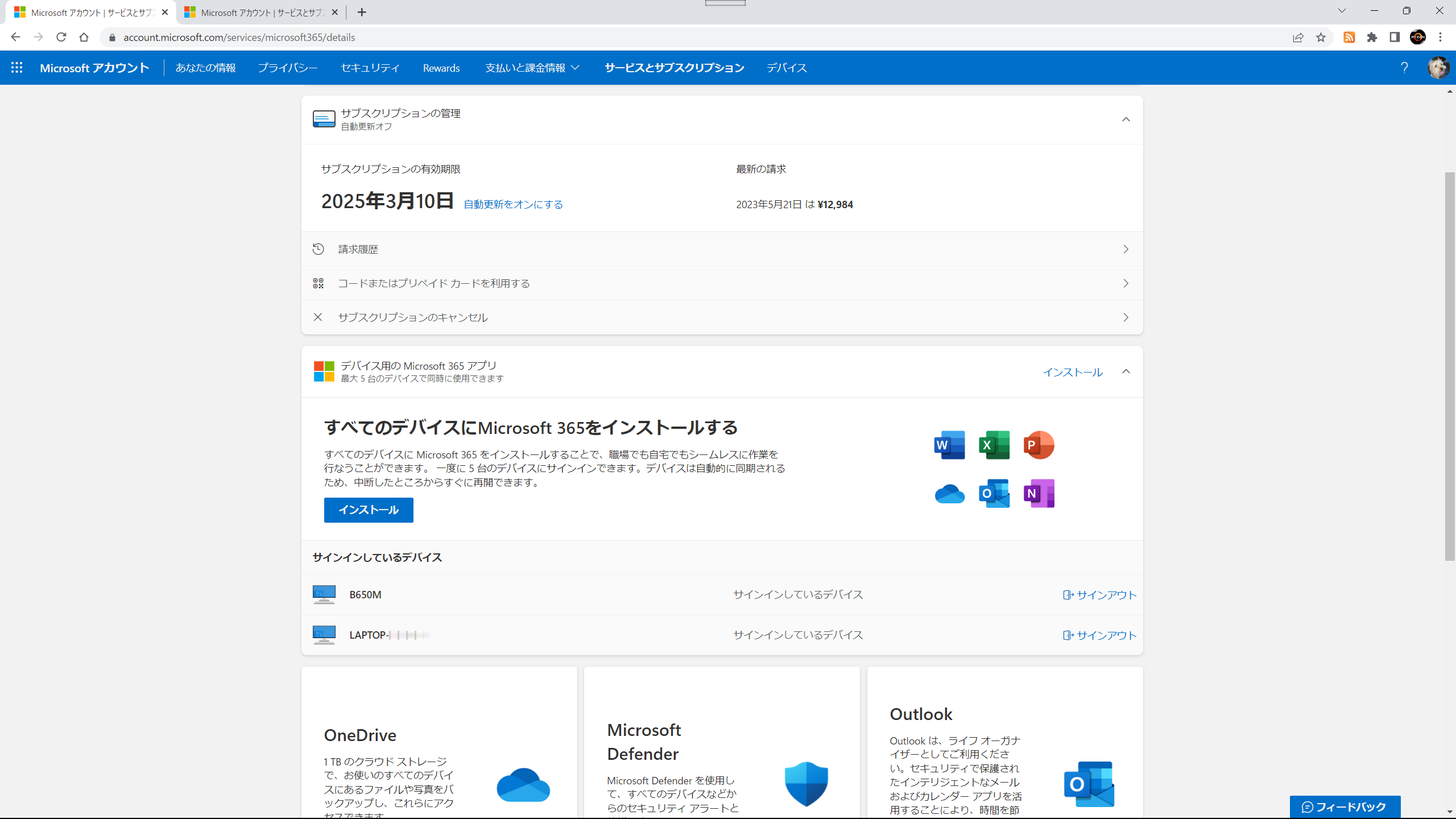Open プライバシー nav item

[288, 68]
